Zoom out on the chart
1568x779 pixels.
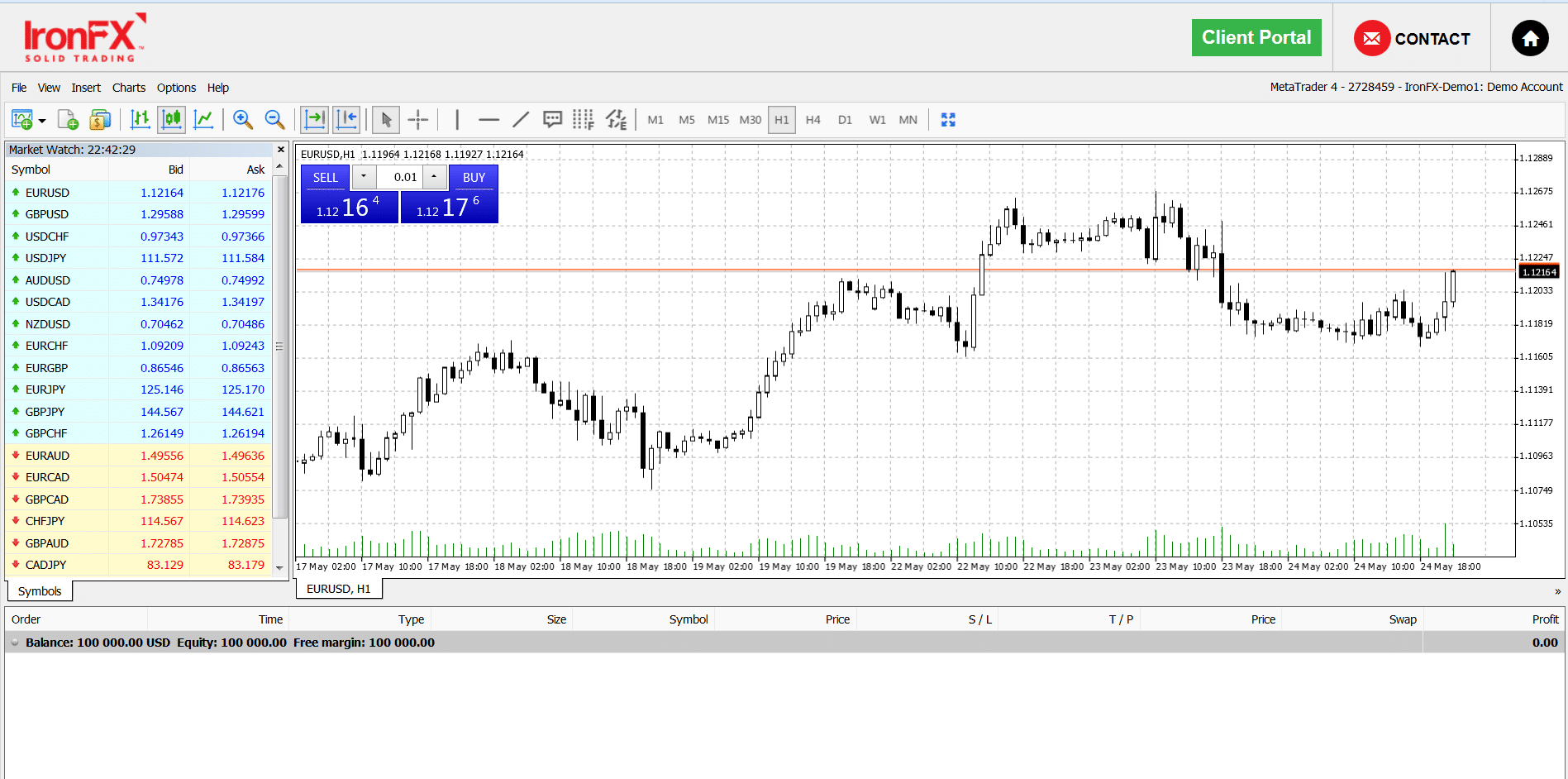[x=274, y=120]
